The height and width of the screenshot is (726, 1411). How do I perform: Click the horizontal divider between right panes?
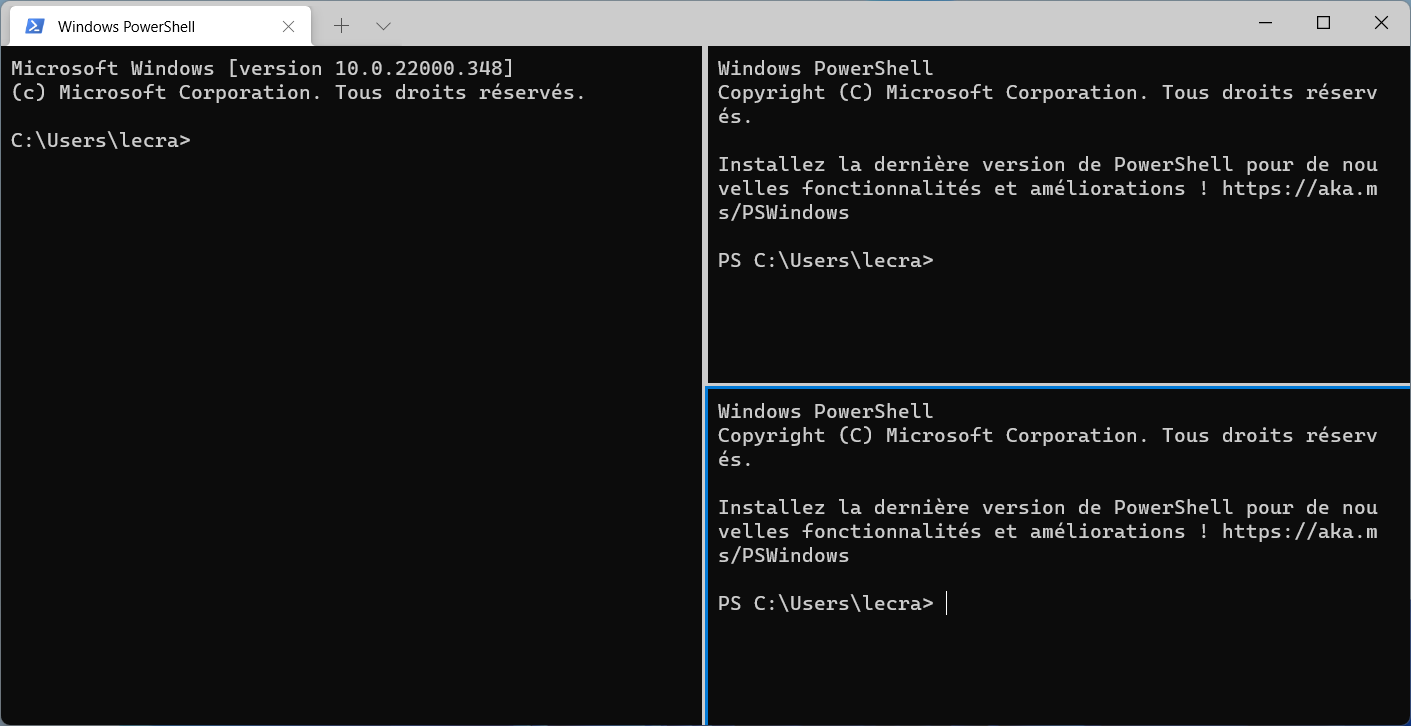click(x=1058, y=386)
